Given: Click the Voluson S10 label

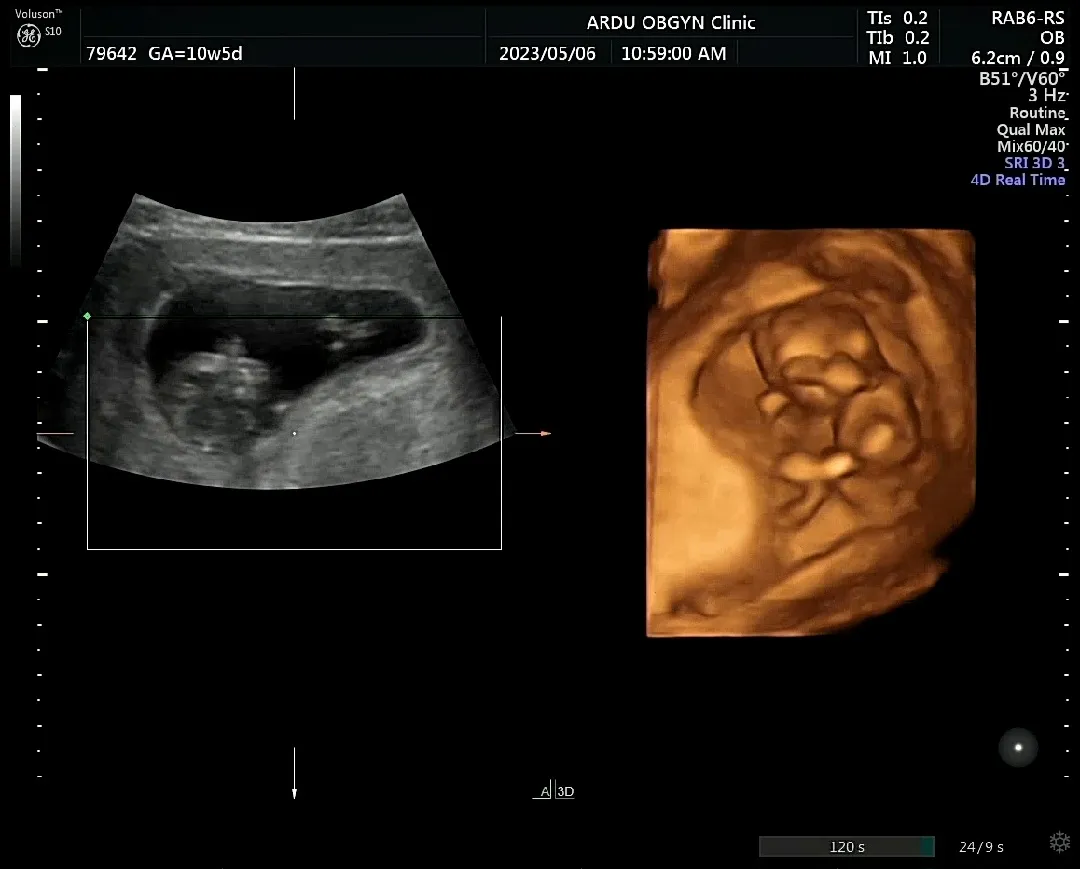Looking at the screenshot, I should point(39,22).
